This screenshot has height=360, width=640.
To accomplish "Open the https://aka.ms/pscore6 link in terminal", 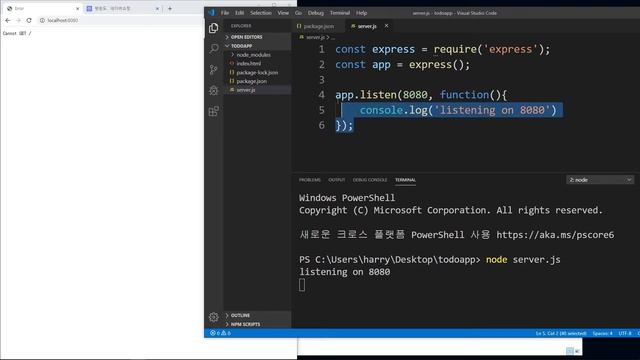I will pyautogui.click(x=555, y=235).
